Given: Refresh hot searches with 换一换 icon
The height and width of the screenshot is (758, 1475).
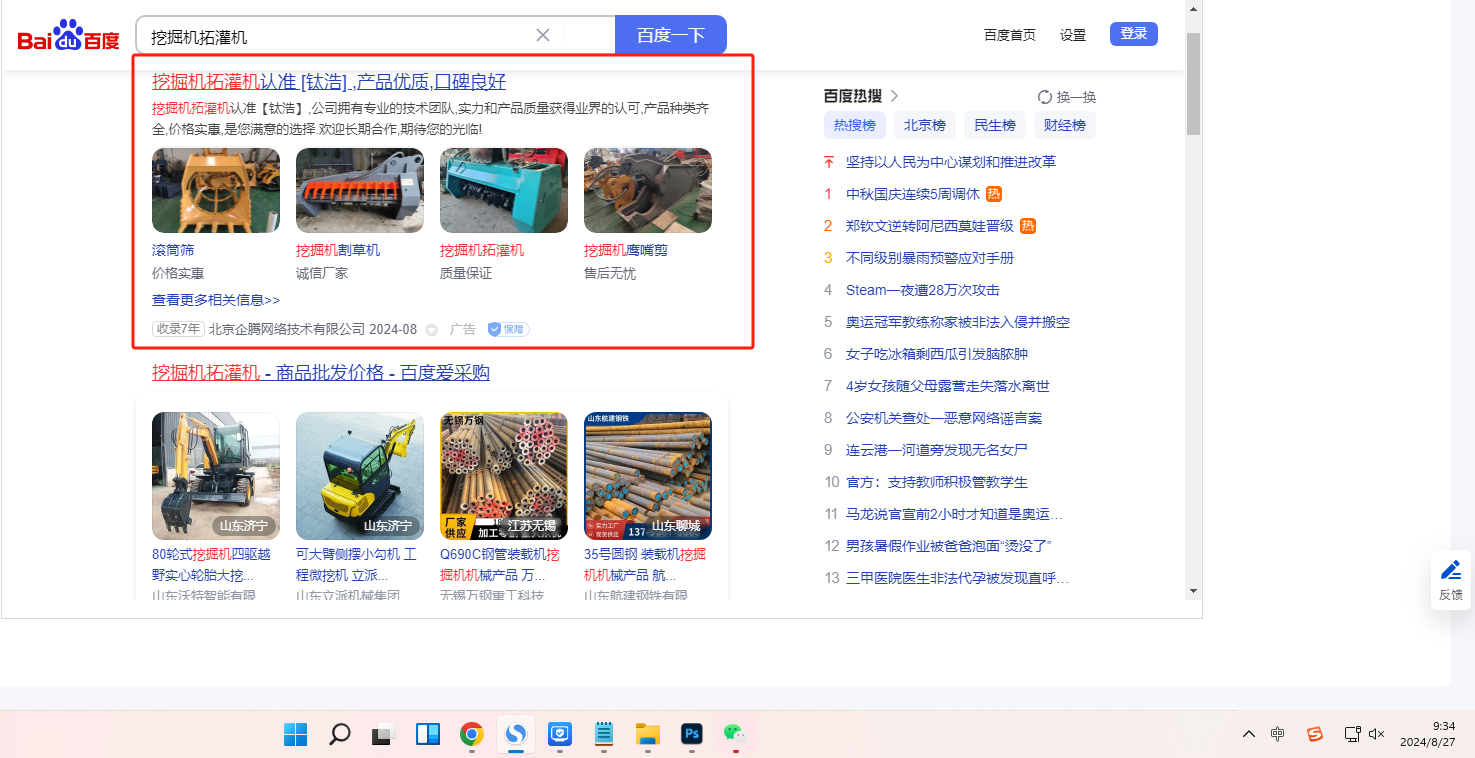Looking at the screenshot, I should [1045, 97].
